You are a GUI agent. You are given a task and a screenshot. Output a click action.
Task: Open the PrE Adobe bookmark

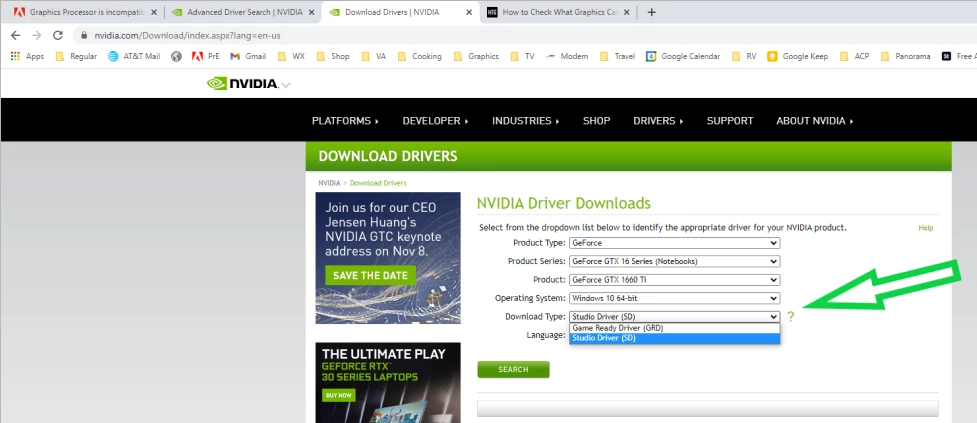[x=206, y=56]
